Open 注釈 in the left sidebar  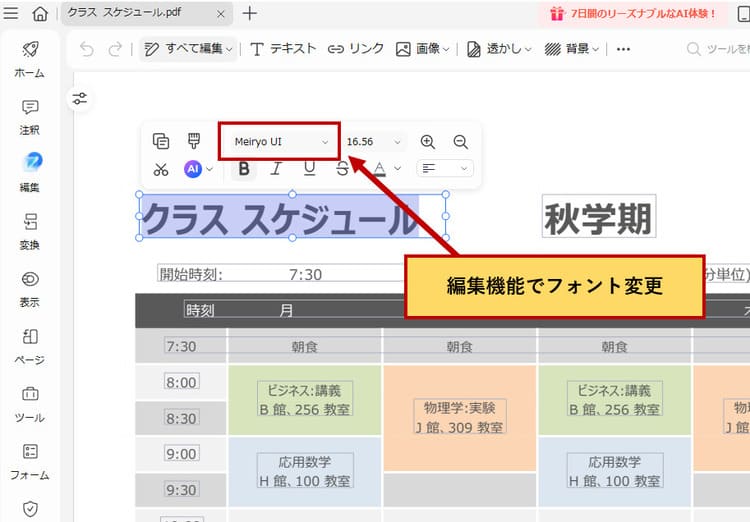tap(30, 117)
